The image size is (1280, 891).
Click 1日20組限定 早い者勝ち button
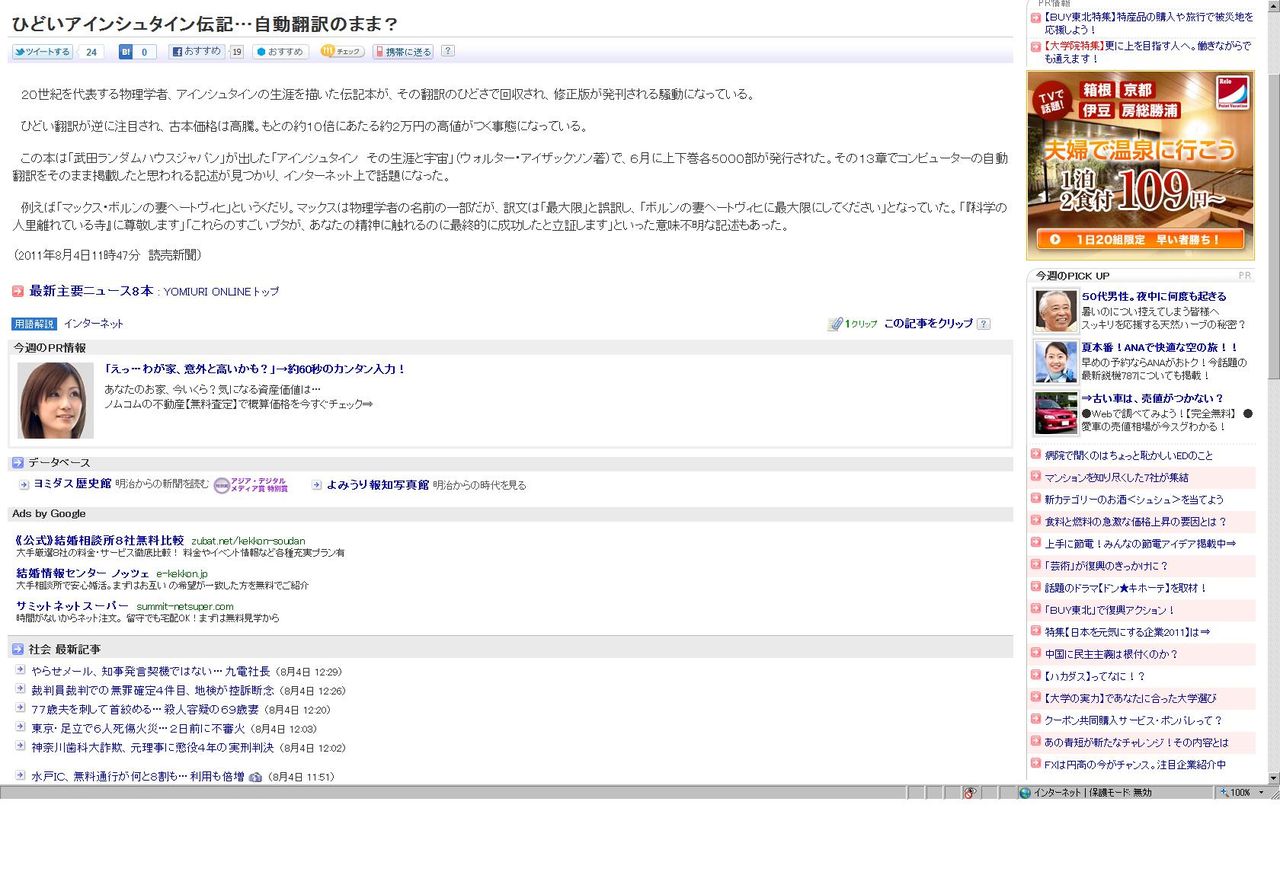(1141, 239)
